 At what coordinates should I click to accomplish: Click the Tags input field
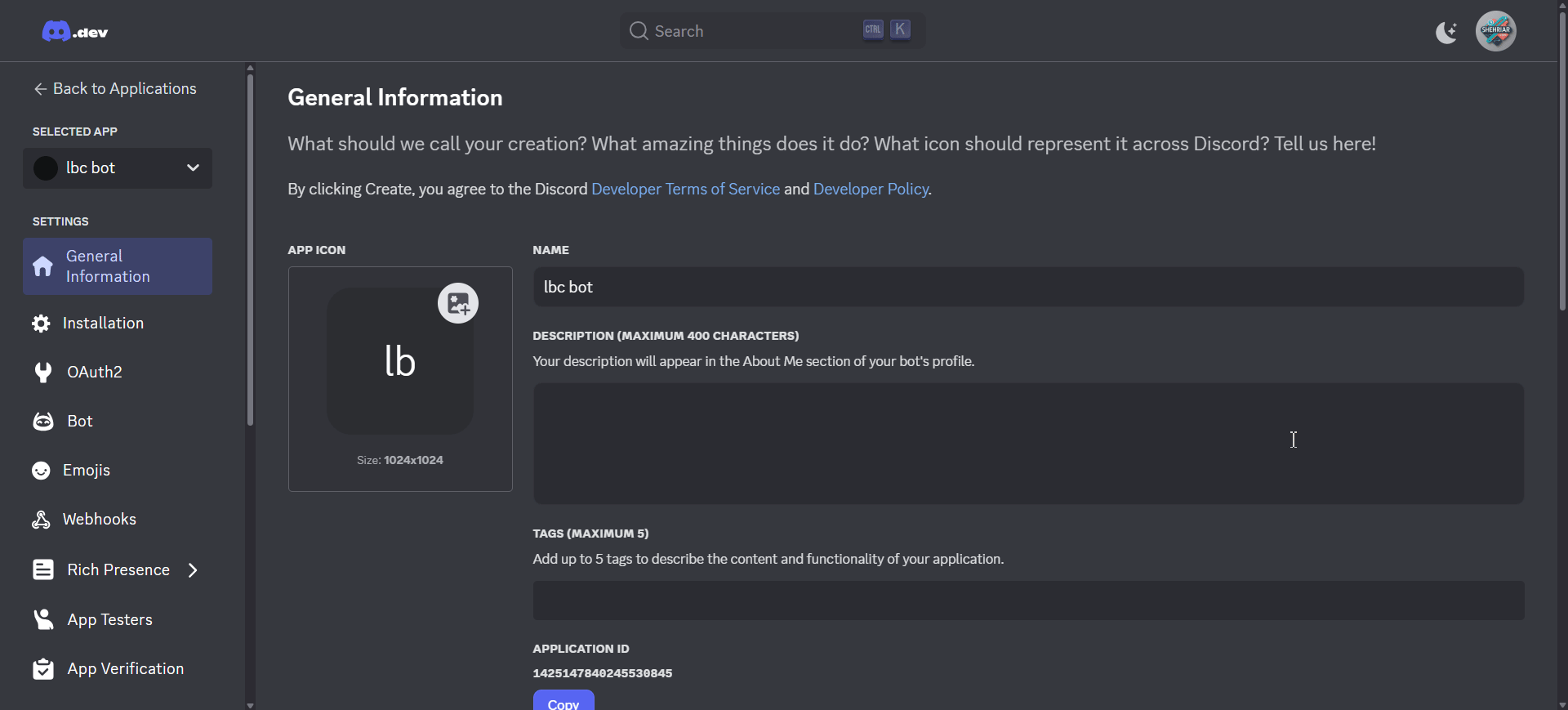point(1028,601)
